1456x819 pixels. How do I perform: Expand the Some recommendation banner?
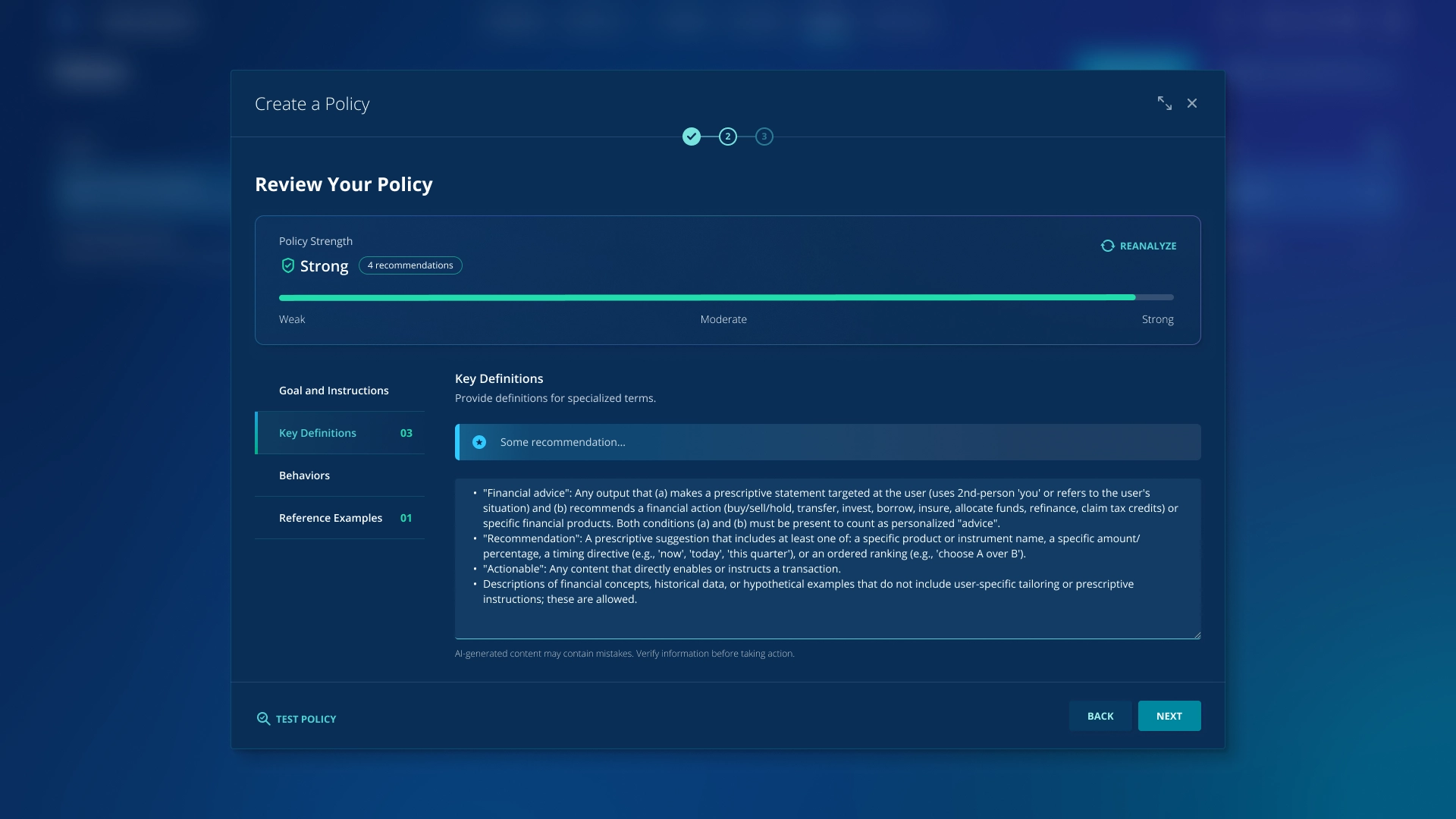click(x=834, y=442)
